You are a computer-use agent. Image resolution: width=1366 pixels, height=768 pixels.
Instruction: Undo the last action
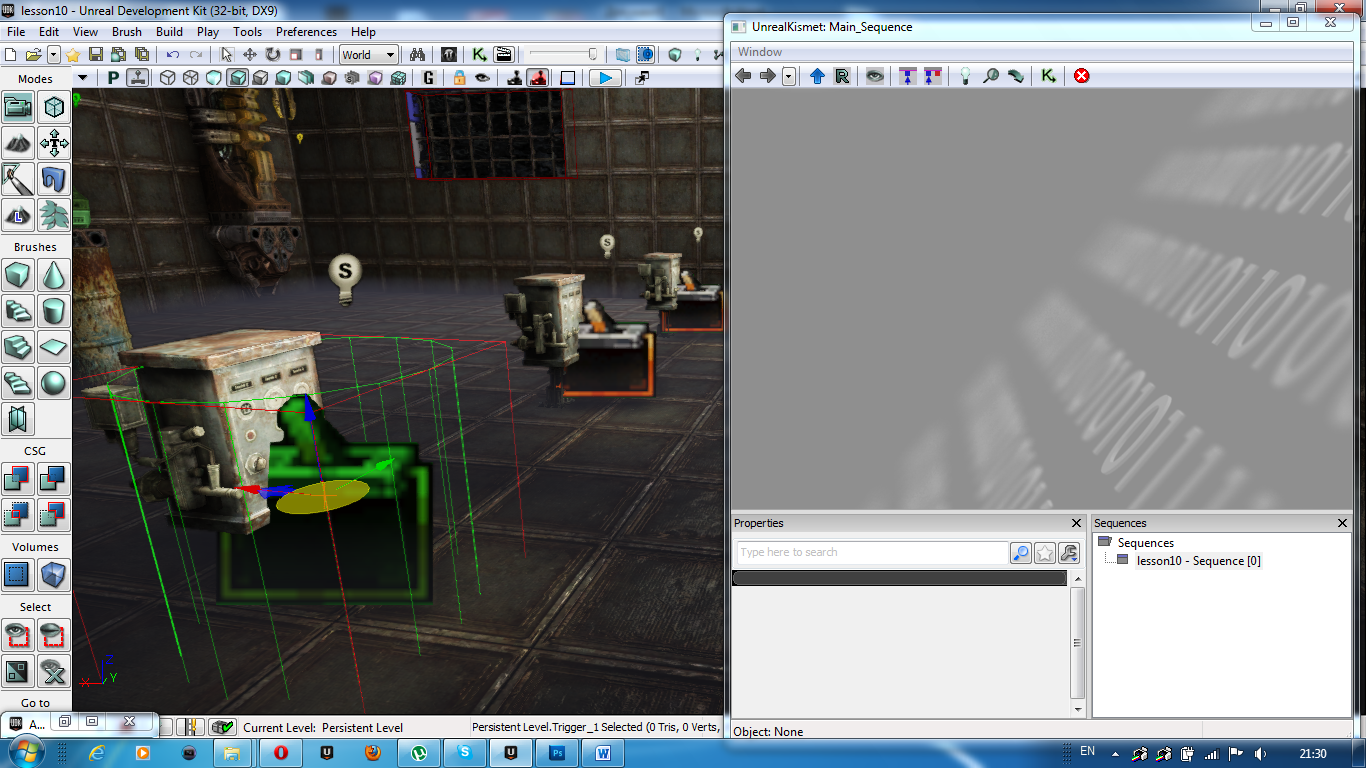[173, 55]
